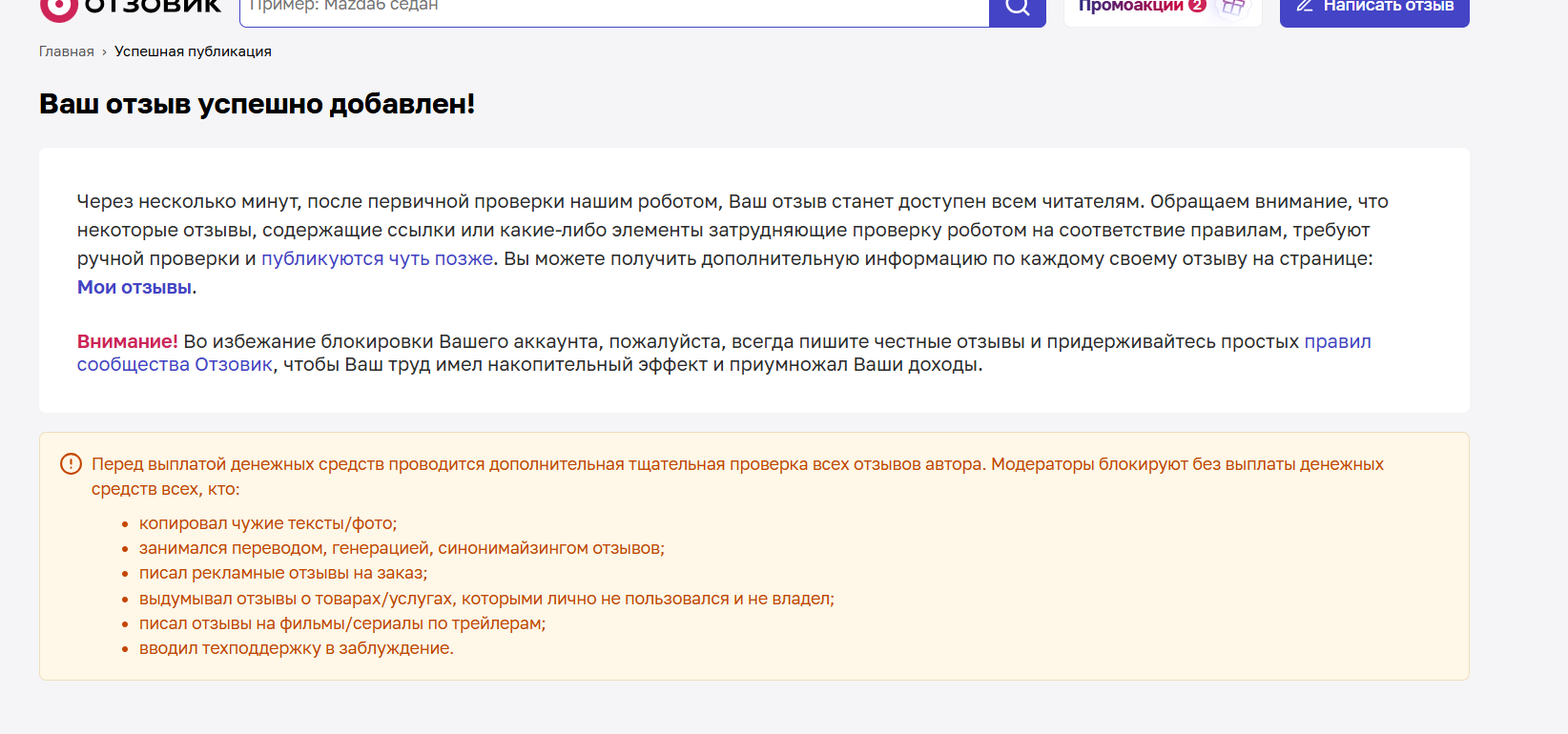The image size is (1568, 734).
Task: Click the warning exclamation icon
Action: (71, 464)
